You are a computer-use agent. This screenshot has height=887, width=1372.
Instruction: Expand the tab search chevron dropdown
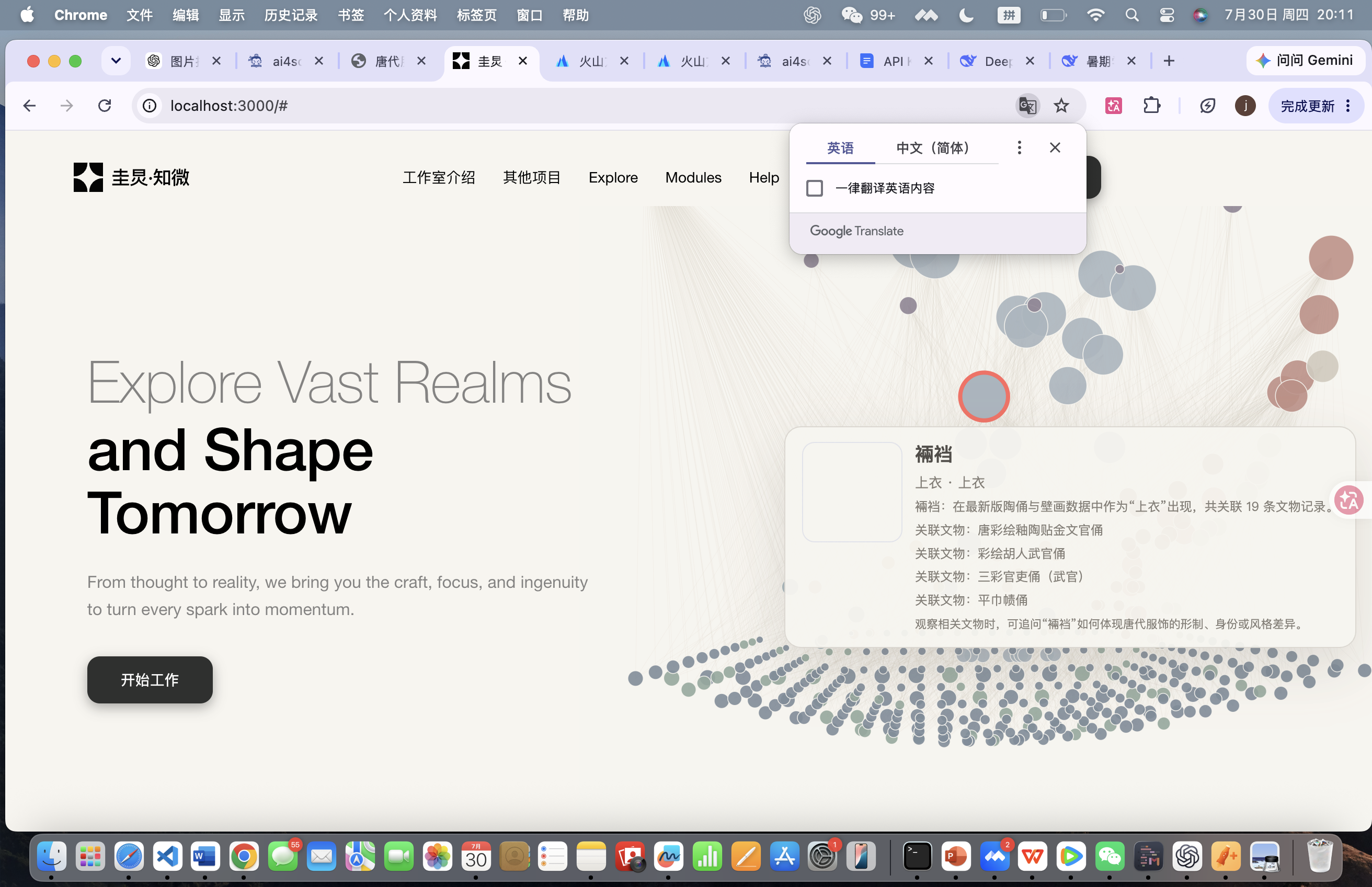[x=116, y=61]
